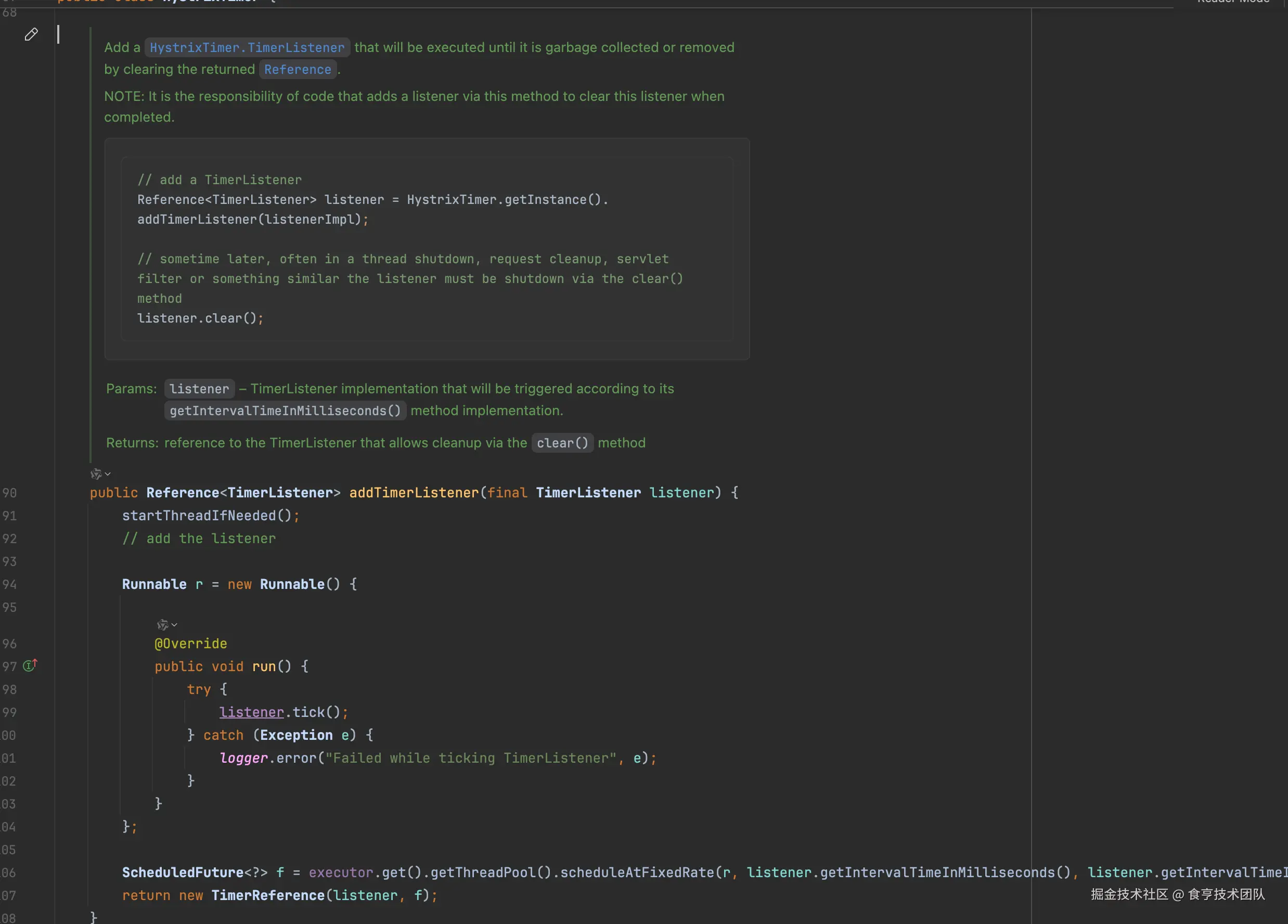Click the getIntervalTimeInMilliseconds() tag in Params doc

(x=285, y=410)
